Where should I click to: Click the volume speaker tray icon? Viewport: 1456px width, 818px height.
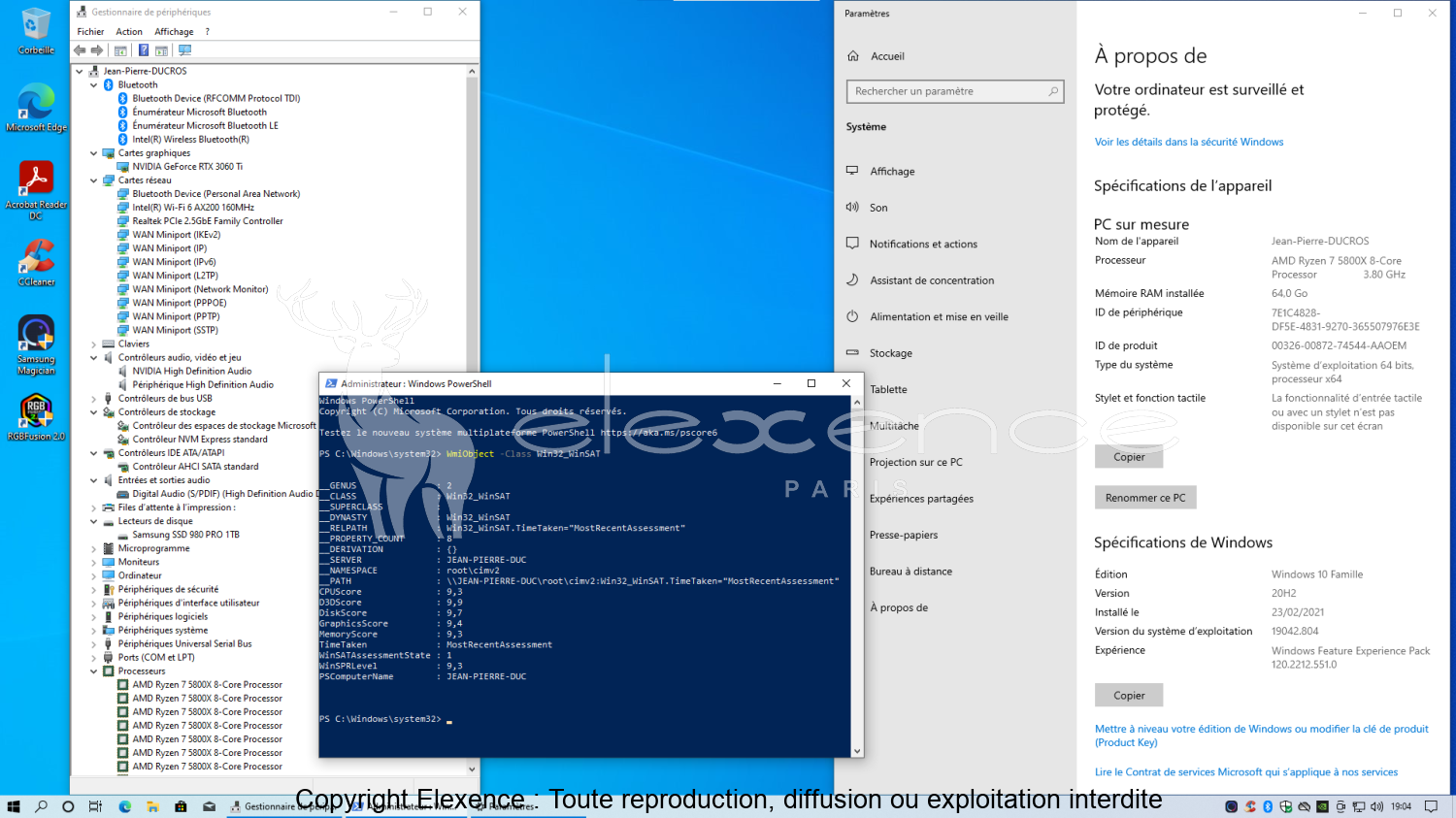click(x=1376, y=806)
